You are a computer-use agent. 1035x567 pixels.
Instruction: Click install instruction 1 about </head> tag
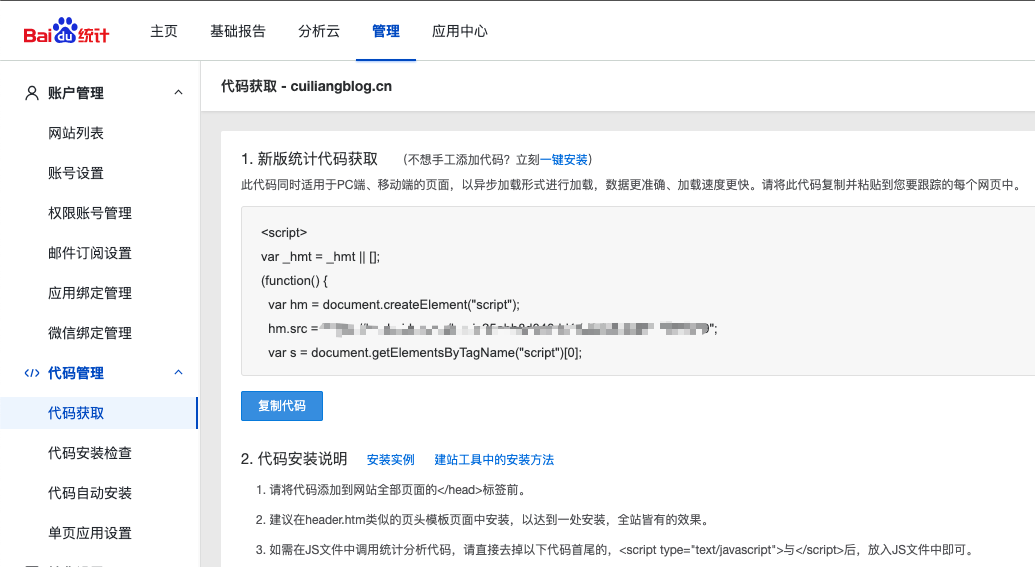(391, 490)
